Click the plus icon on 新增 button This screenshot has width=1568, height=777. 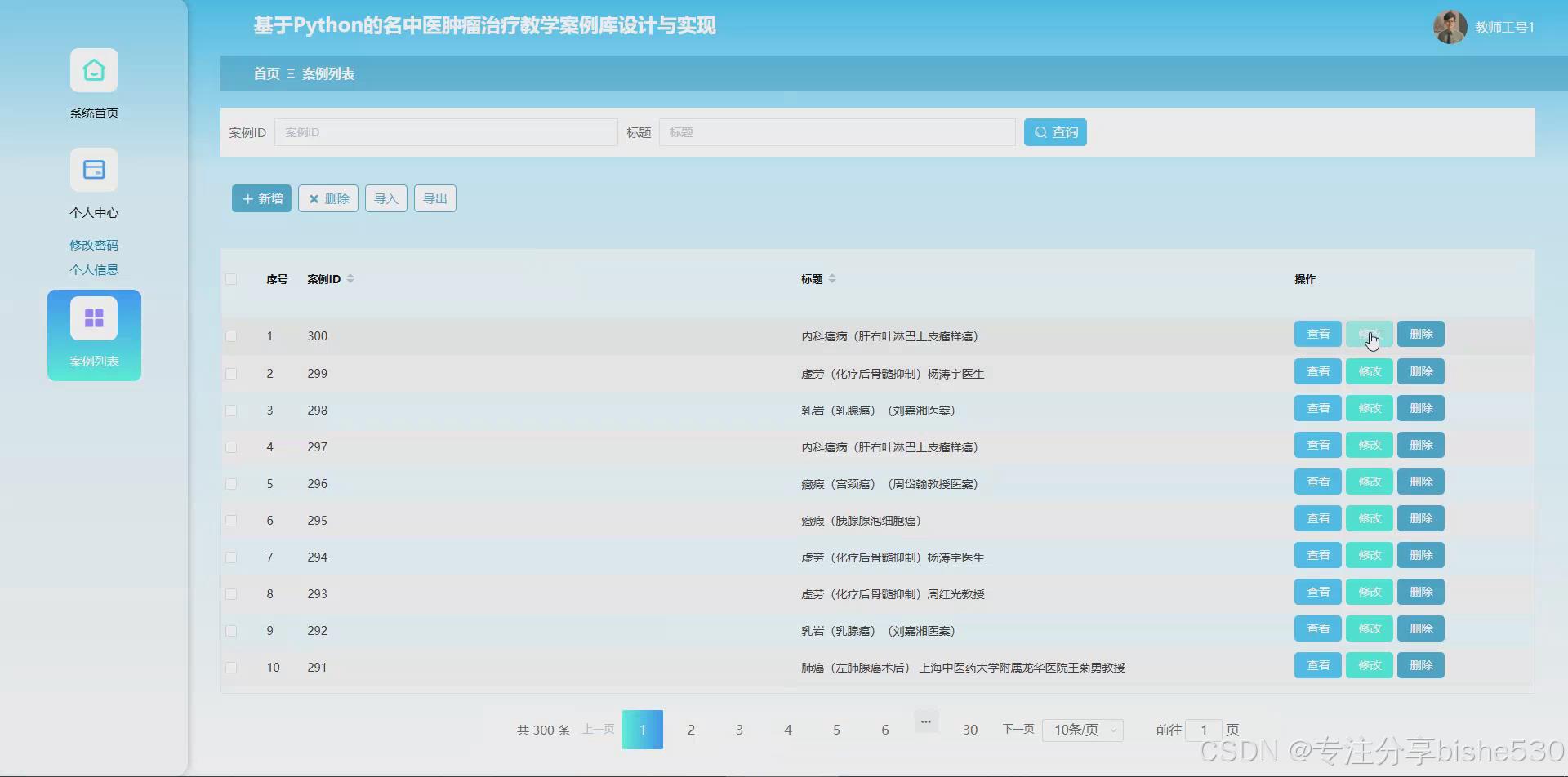(248, 198)
